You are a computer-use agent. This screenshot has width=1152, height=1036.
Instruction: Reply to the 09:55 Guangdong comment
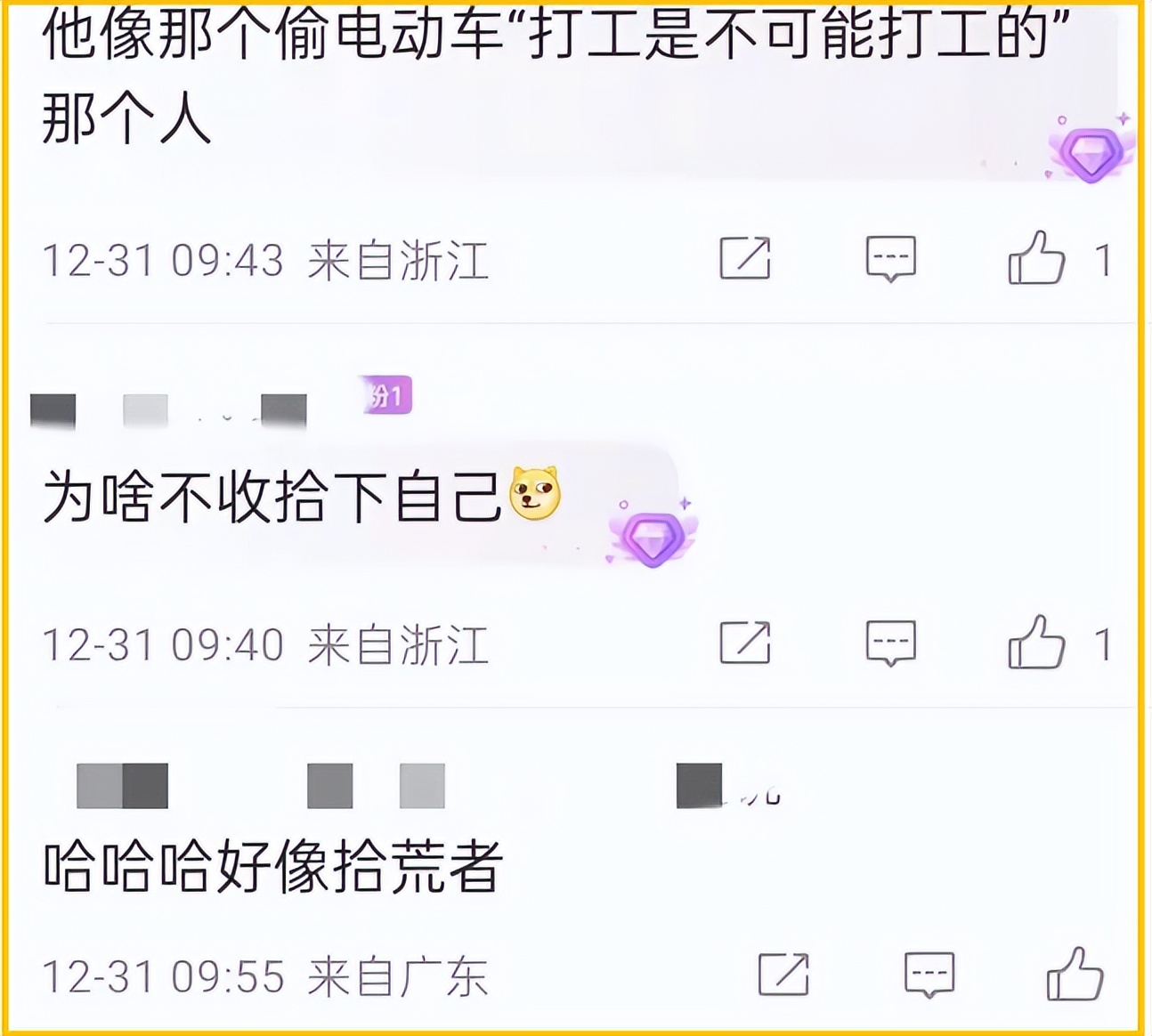[929, 975]
